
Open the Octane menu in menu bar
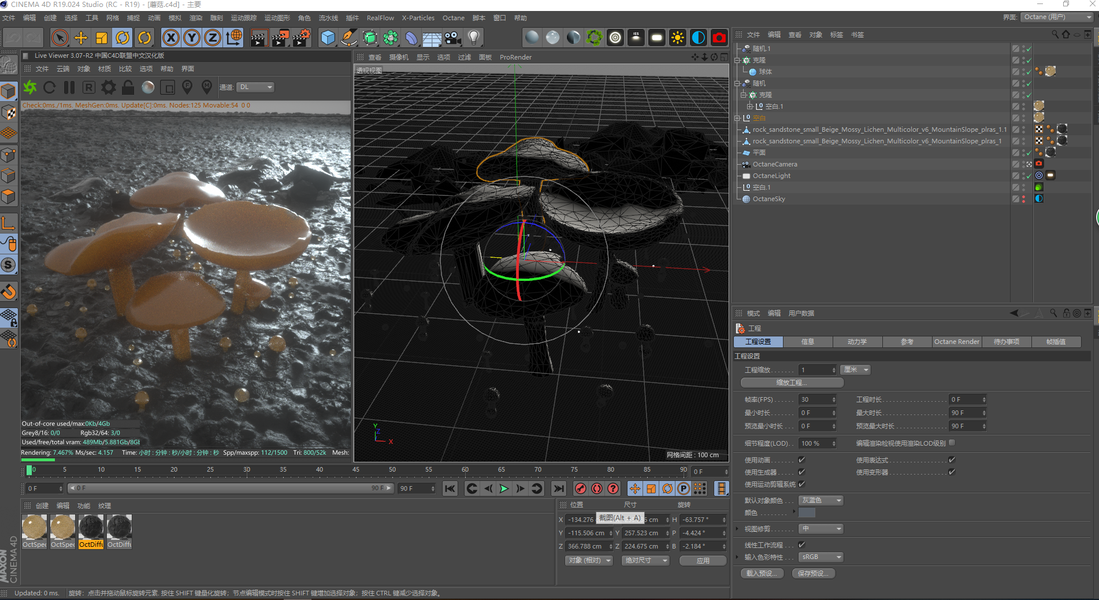coord(453,18)
